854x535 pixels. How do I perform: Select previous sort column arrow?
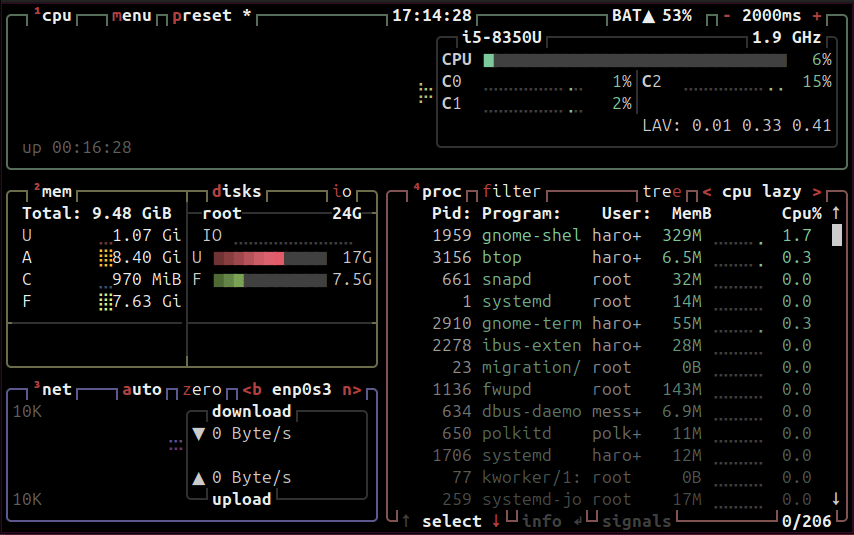[707, 192]
